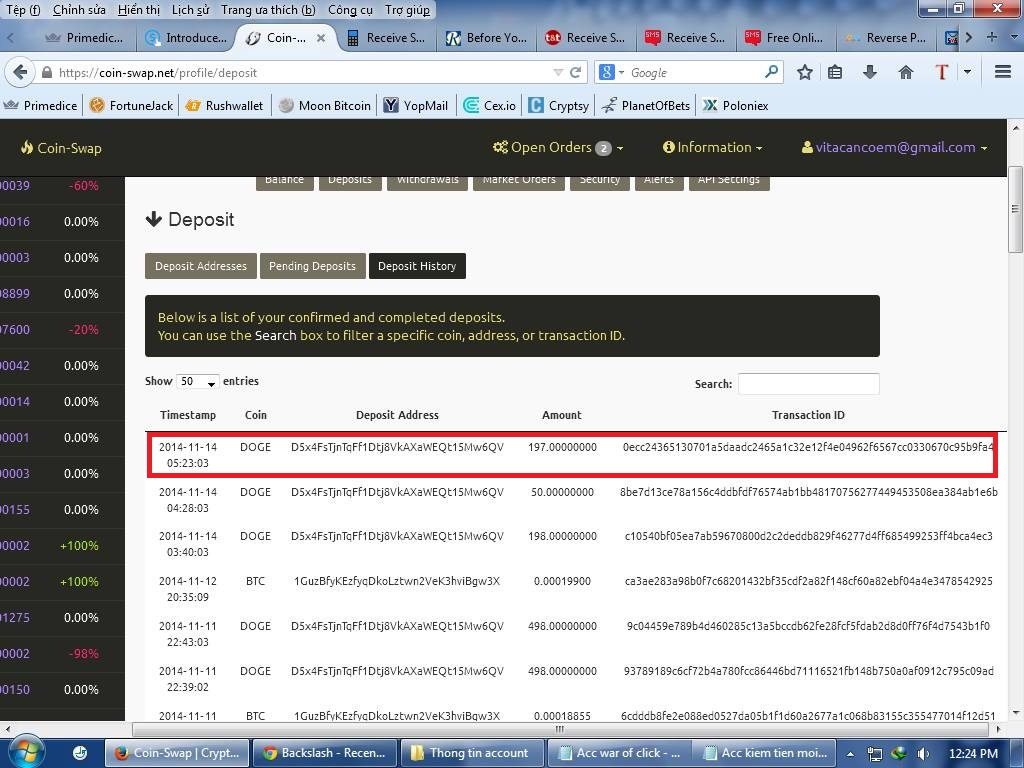Open the bookmarks list icon in toolbar

coord(835,72)
